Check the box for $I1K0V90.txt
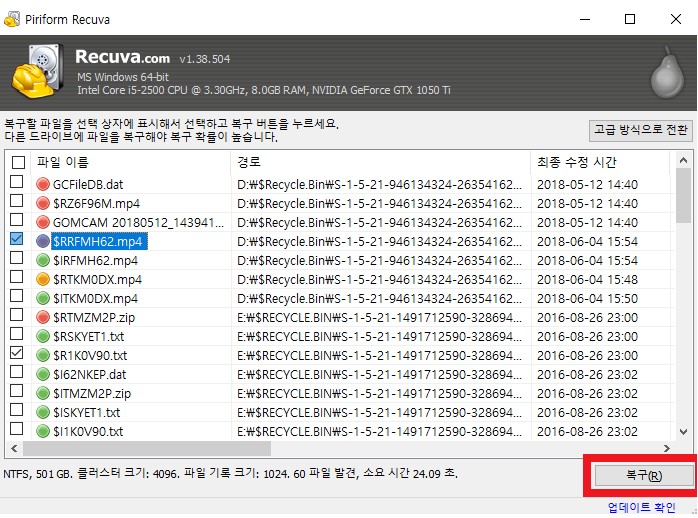698x518 pixels. (16, 429)
